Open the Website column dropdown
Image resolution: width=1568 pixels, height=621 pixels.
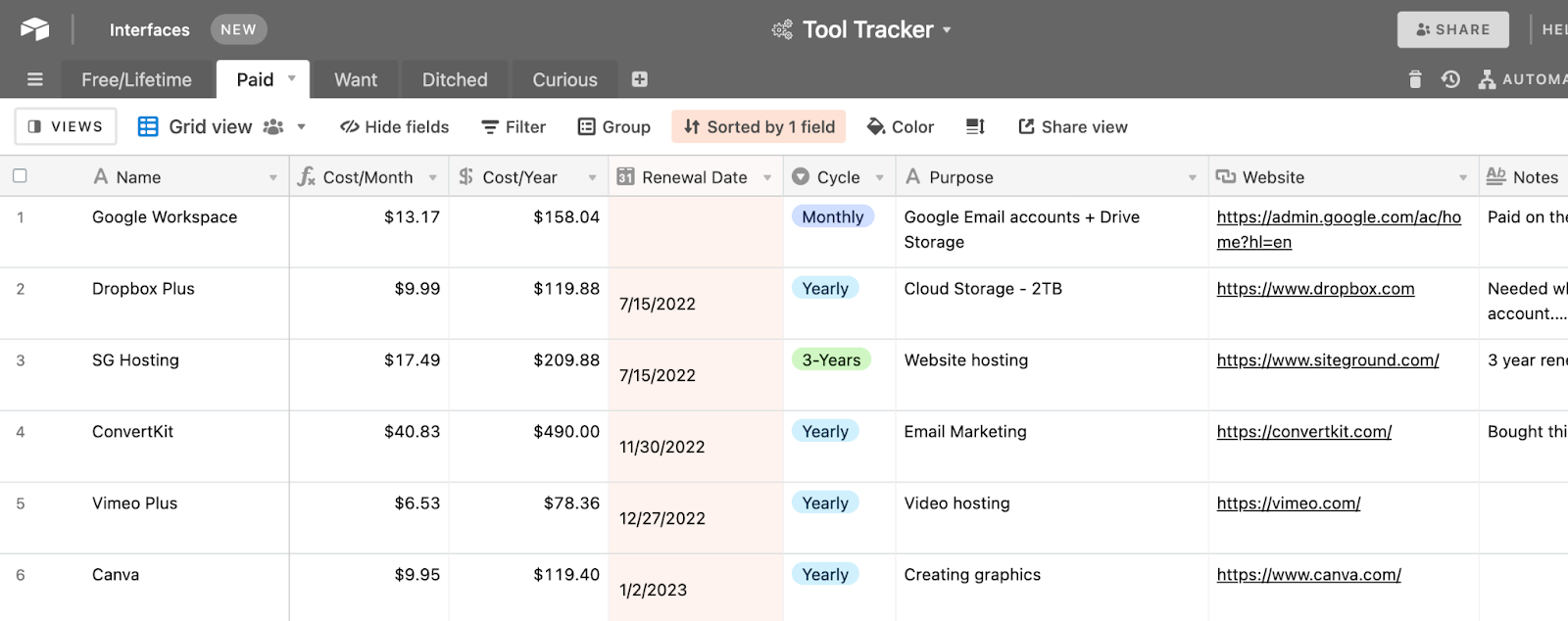tap(1463, 177)
